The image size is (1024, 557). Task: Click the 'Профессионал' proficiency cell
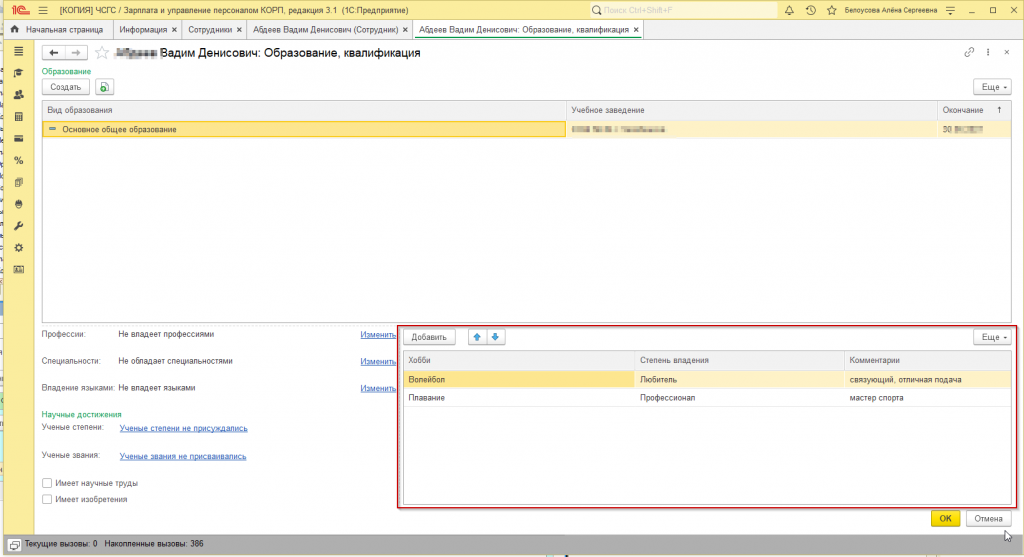click(x=739, y=398)
